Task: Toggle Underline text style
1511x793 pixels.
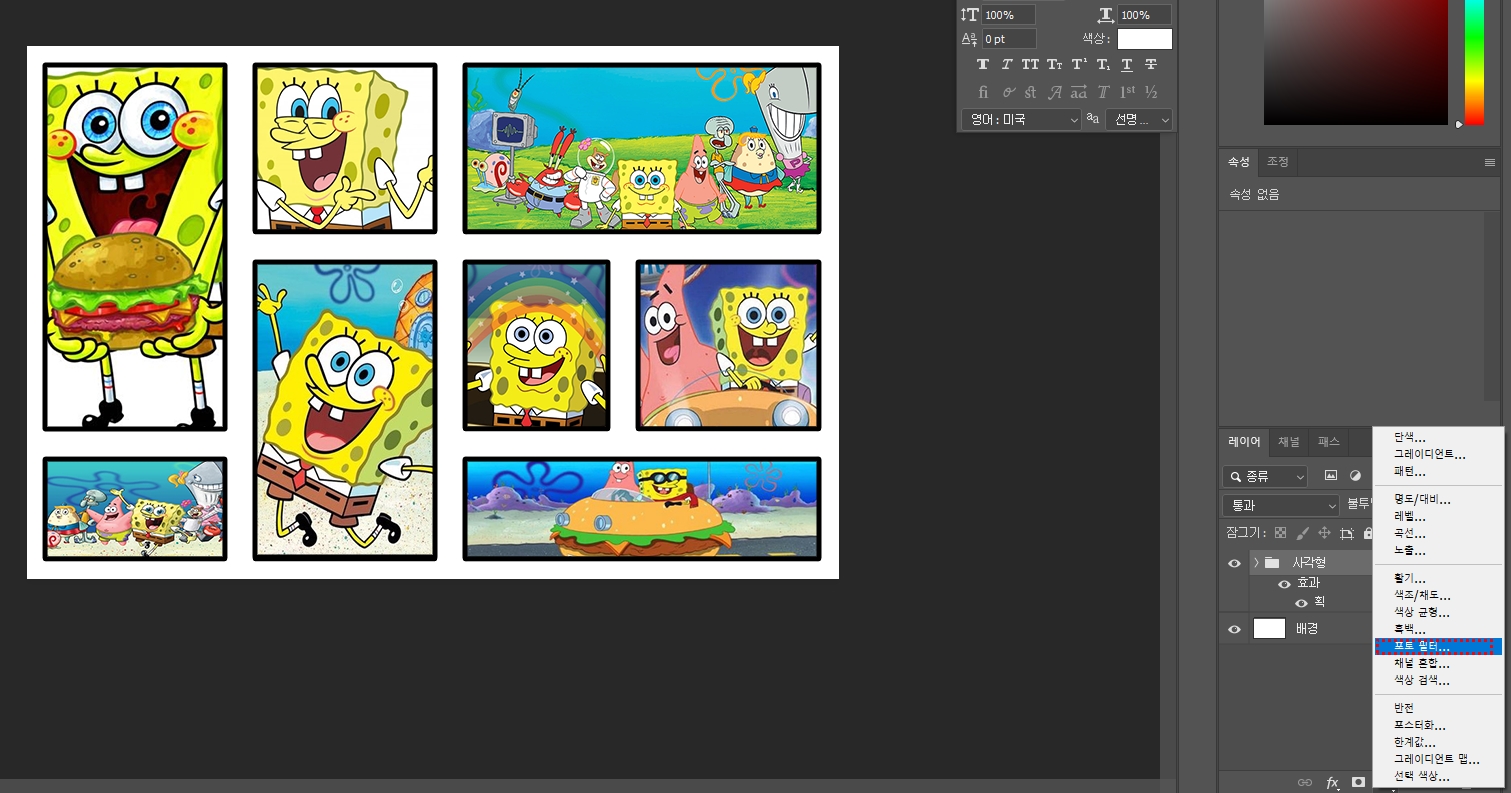Action: coord(1127,65)
